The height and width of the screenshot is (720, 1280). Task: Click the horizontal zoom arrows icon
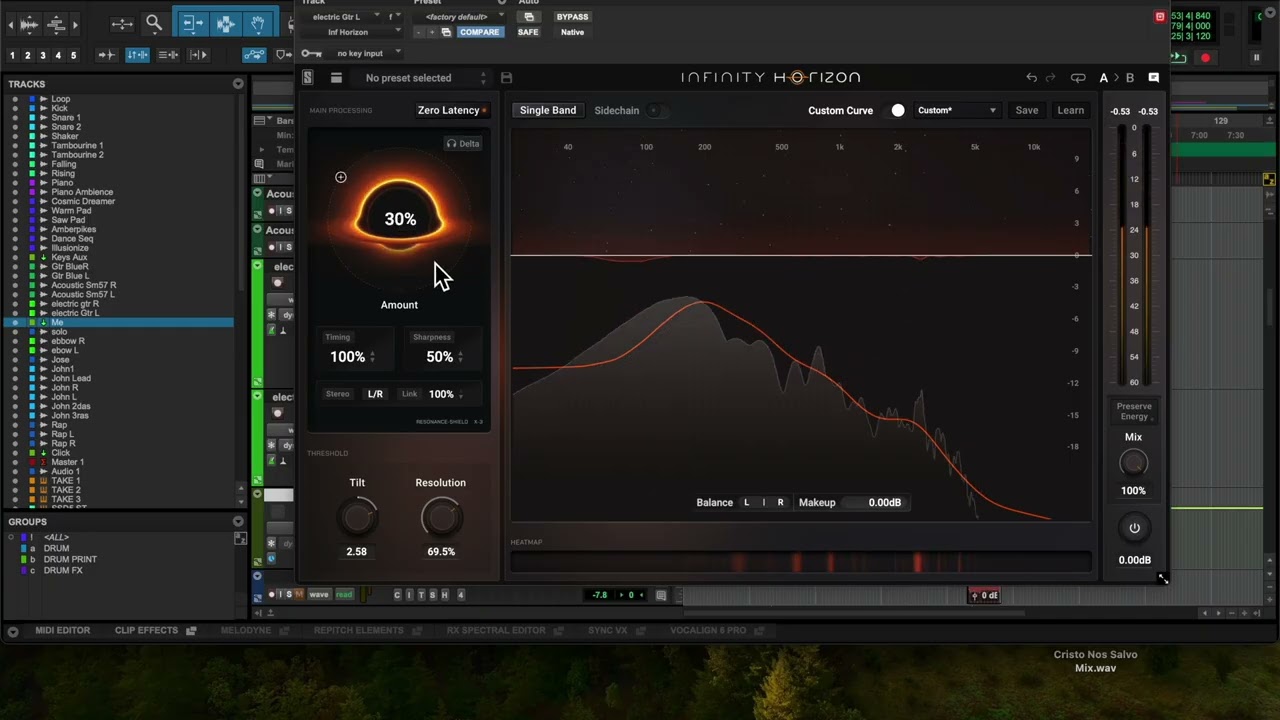coord(122,24)
